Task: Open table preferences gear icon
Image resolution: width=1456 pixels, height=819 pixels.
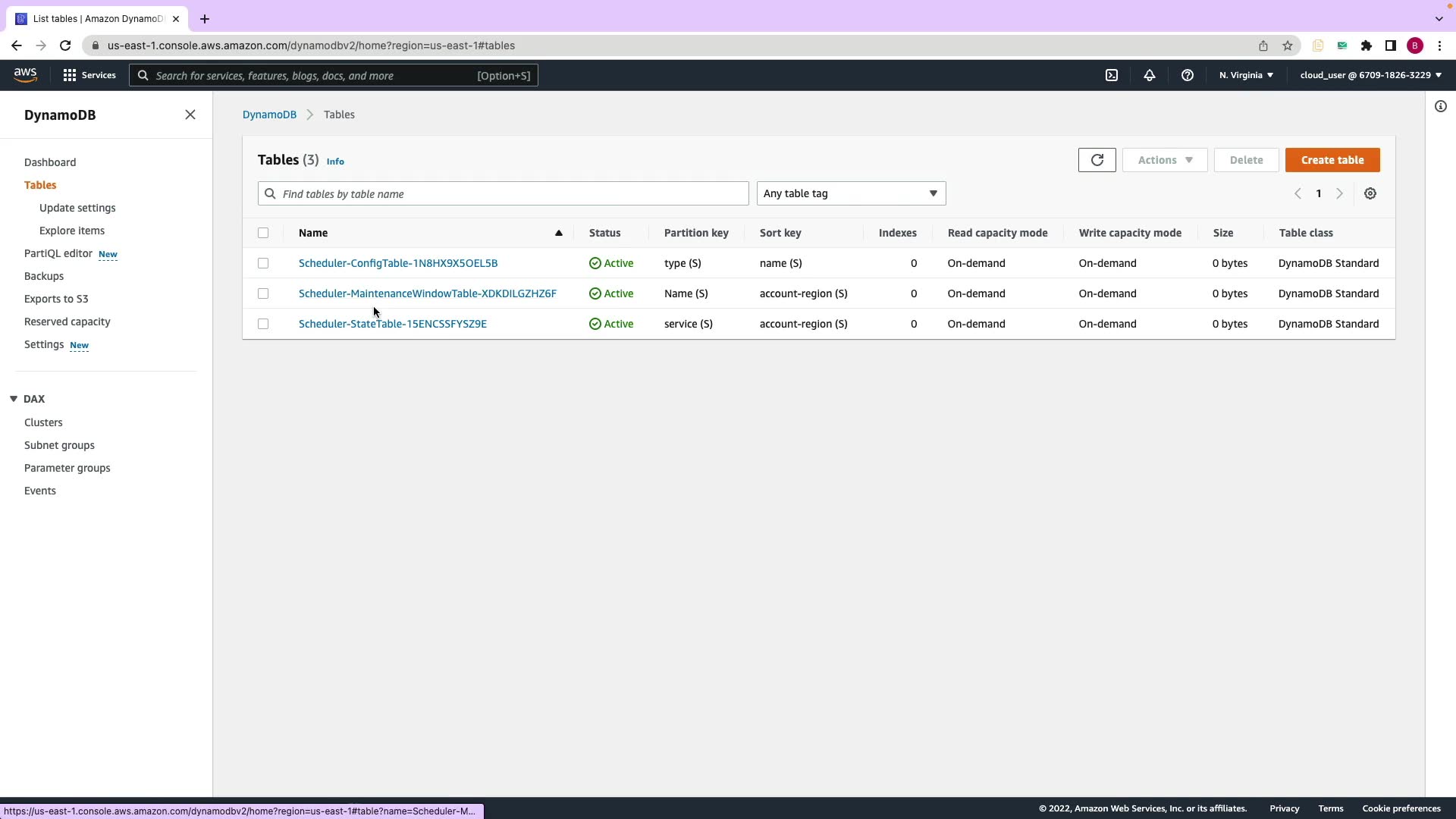Action: point(1370,193)
